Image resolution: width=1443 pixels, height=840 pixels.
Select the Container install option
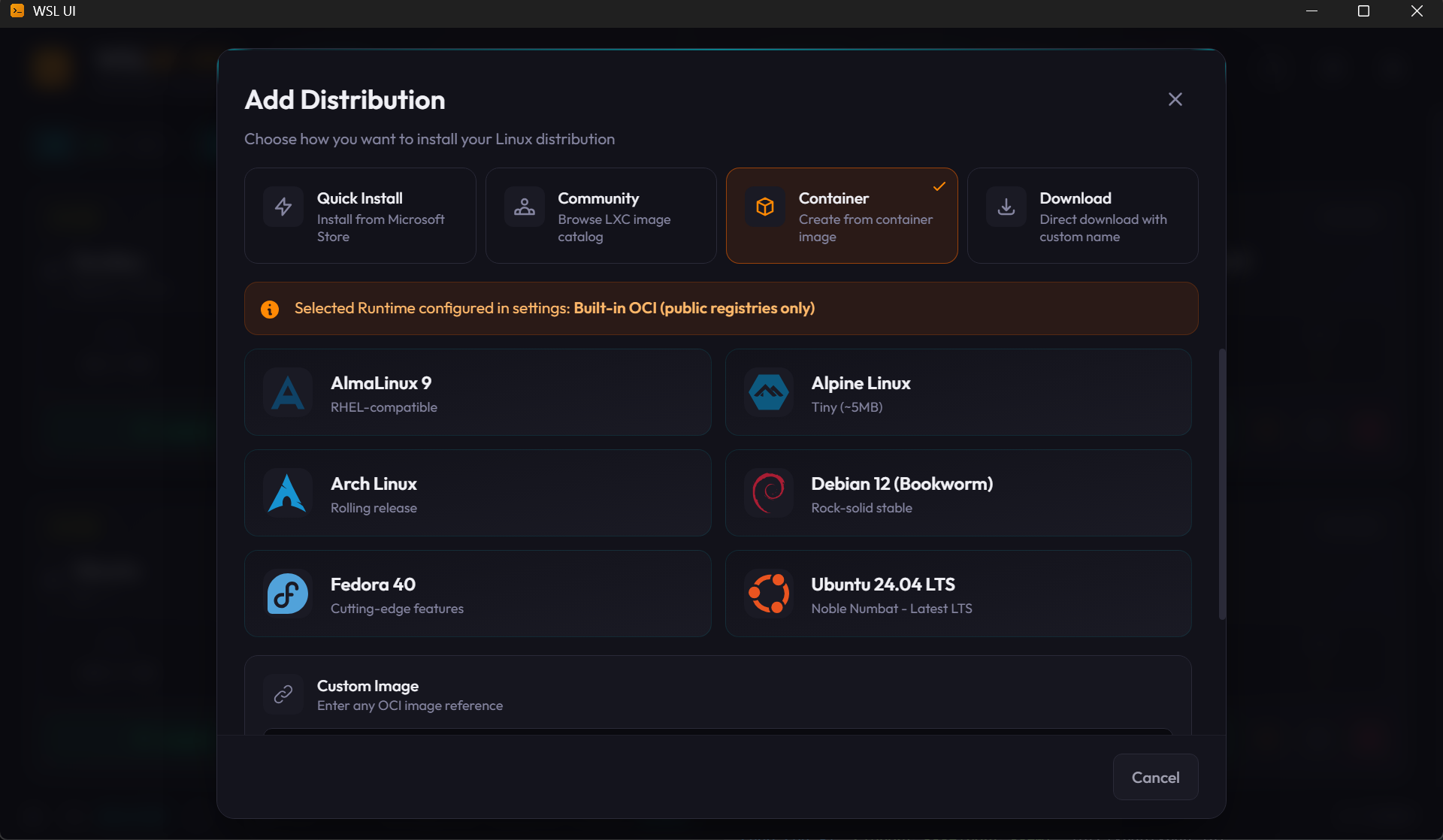[x=842, y=216]
